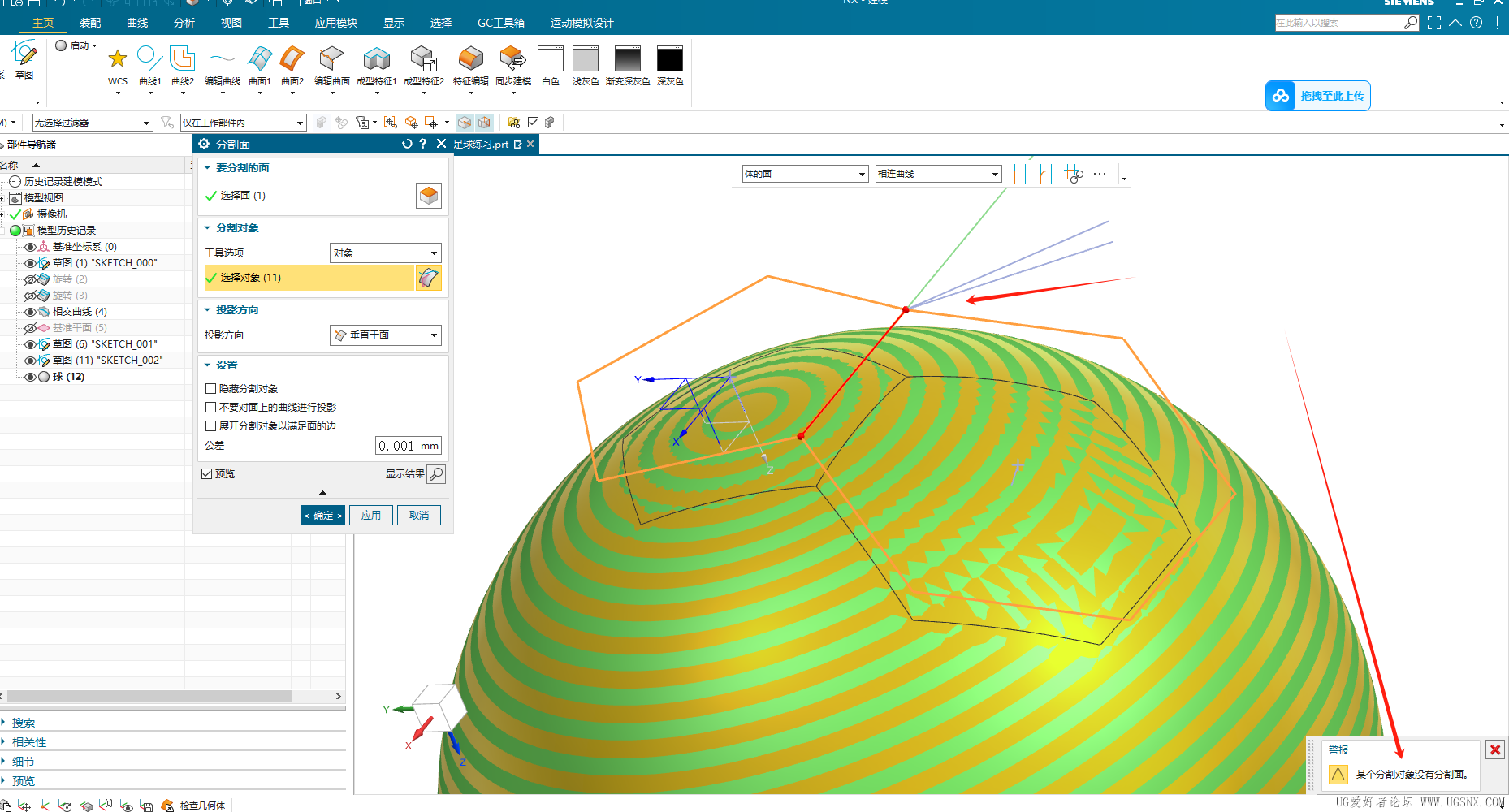
Task: Toggle visibility eye of 相交曲线 (4)
Action: [30, 312]
